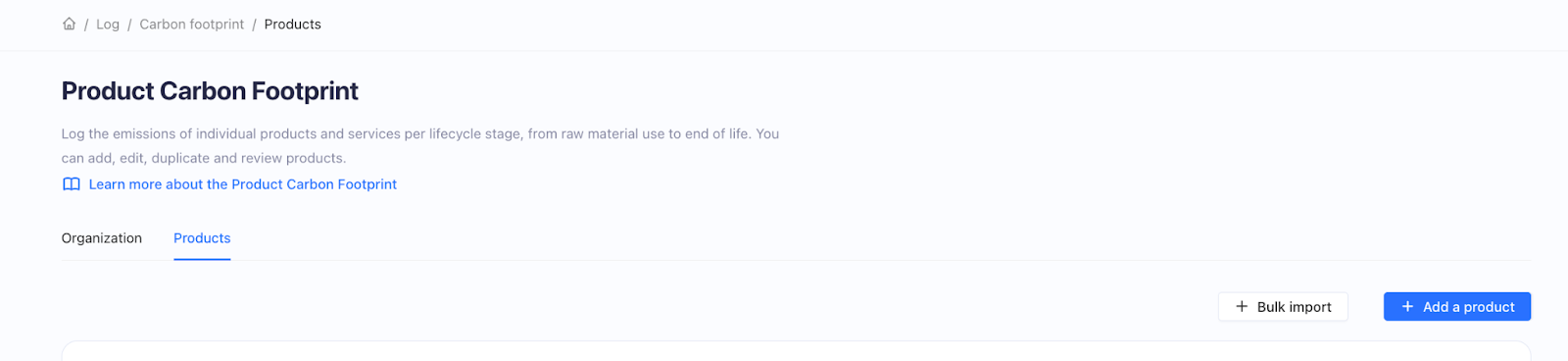Click the plus icon on Add a product
This screenshot has width=1568, height=361.
point(1407,307)
